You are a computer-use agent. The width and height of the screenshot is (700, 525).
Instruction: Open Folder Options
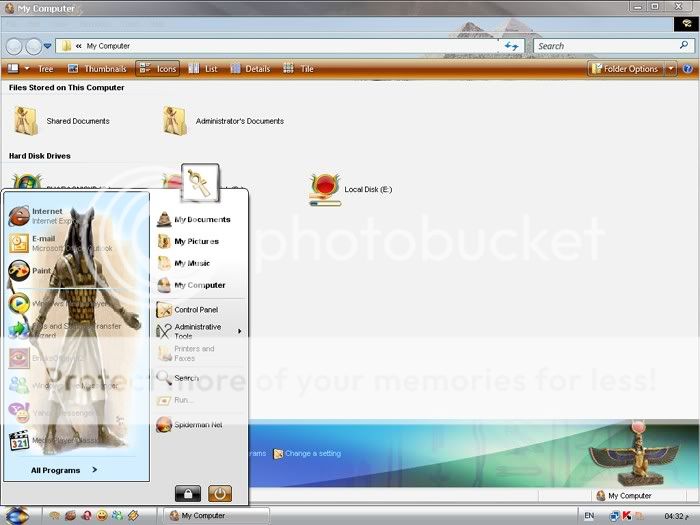(625, 69)
